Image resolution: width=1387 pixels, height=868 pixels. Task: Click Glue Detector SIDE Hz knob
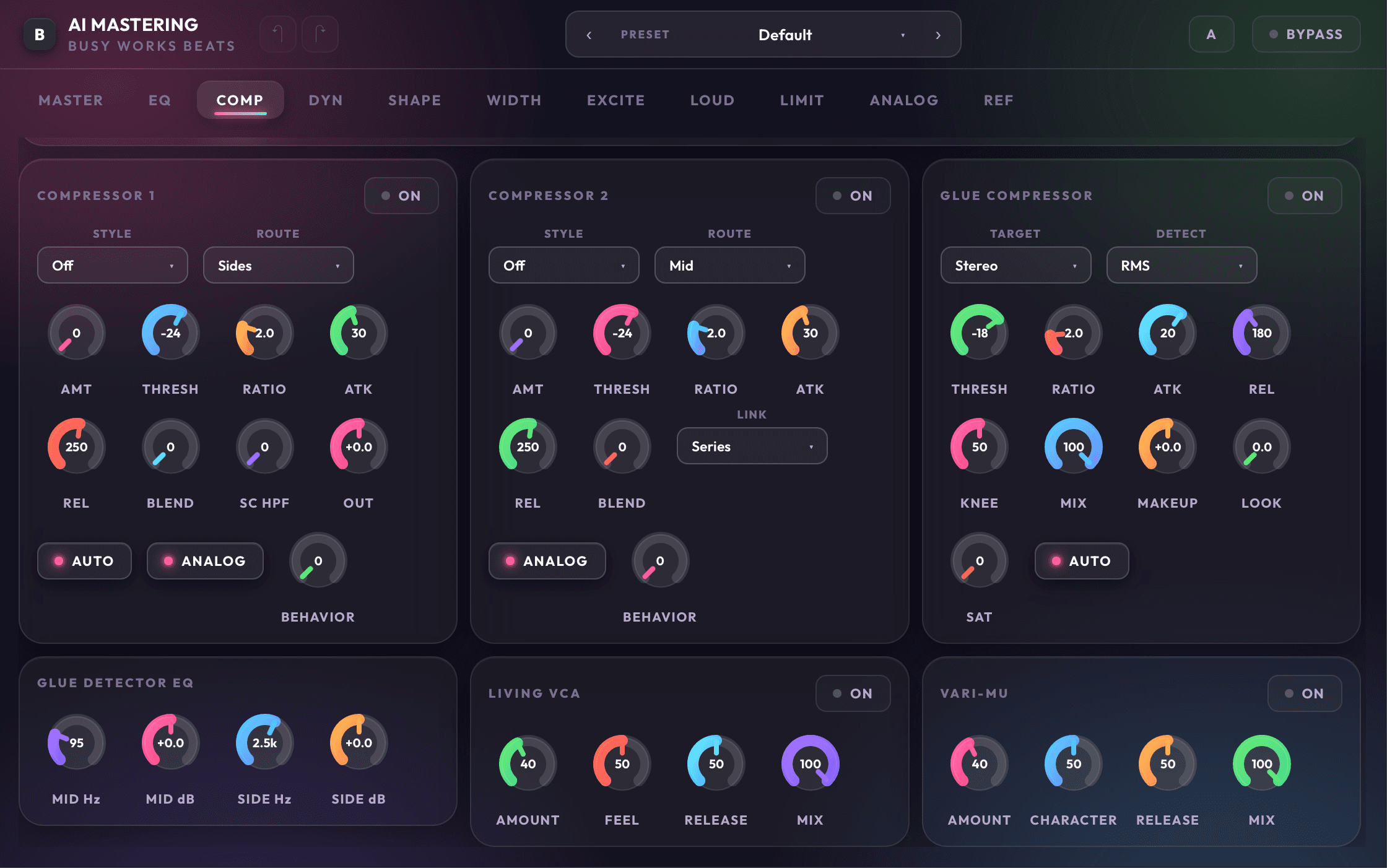click(x=264, y=742)
